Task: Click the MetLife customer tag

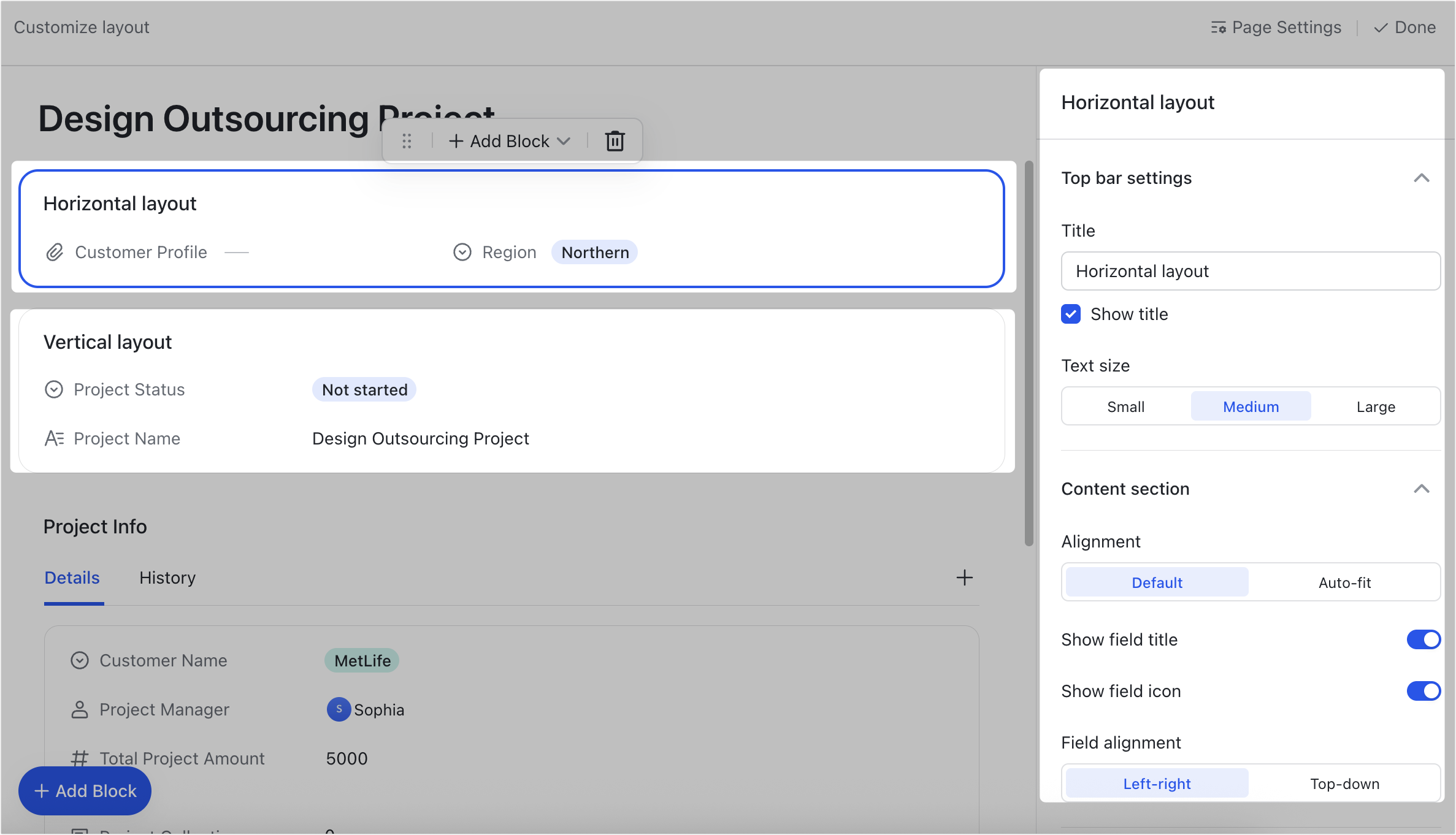Action: (x=362, y=660)
